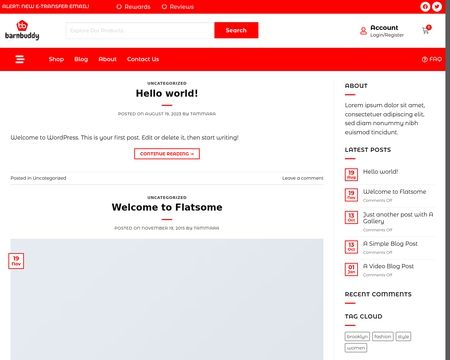This screenshot has width=450, height=360.
Task: Click the 19 Aug date badge
Action: (351, 174)
